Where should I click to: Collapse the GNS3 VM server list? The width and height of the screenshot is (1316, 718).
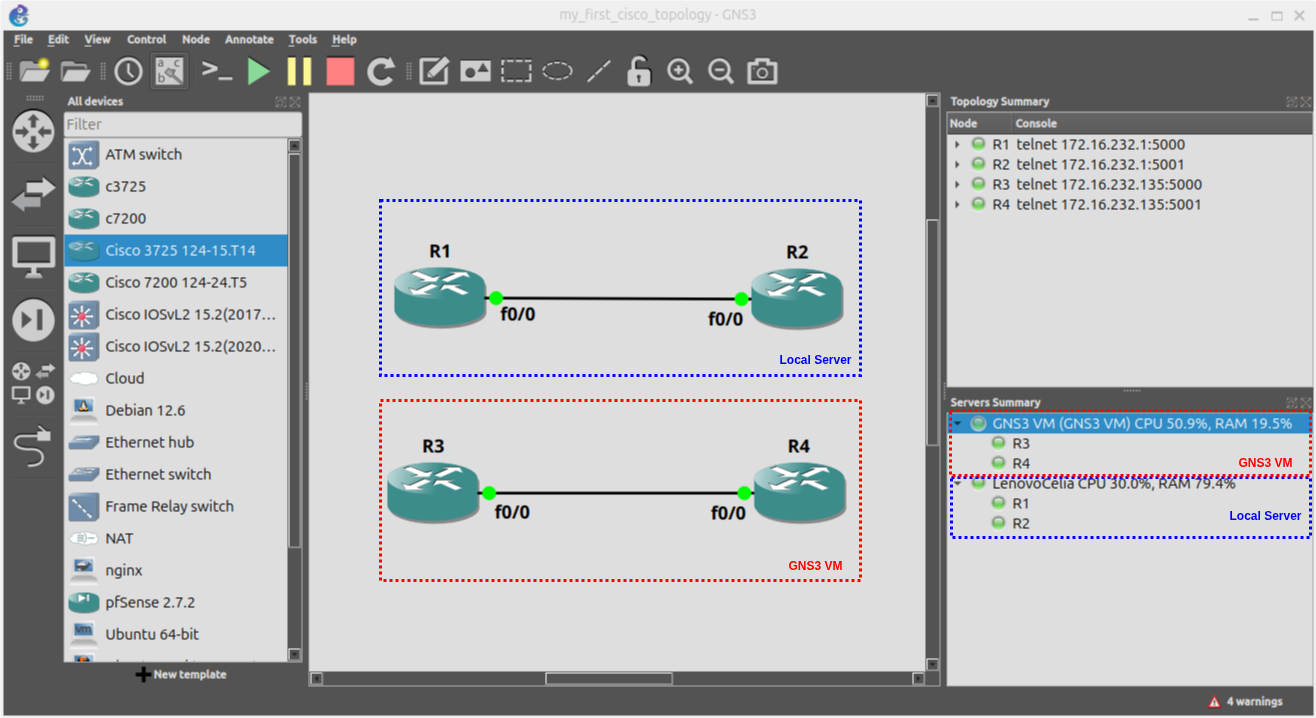pos(957,422)
